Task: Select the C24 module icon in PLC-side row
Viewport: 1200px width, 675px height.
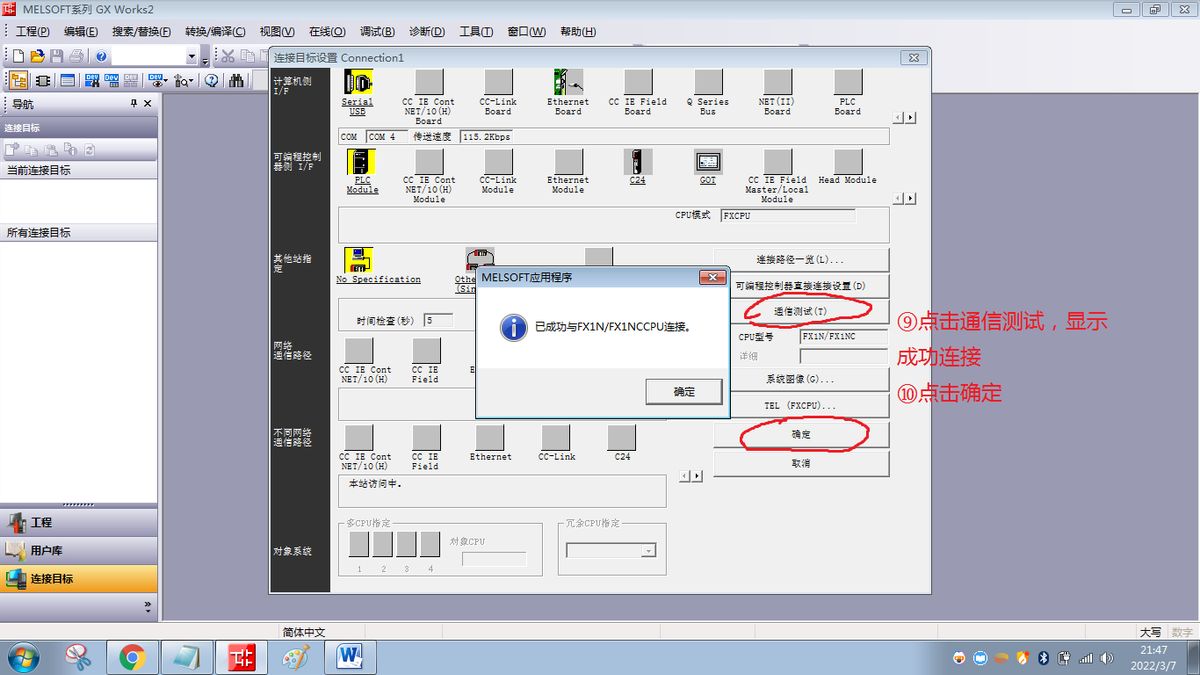Action: click(x=637, y=162)
